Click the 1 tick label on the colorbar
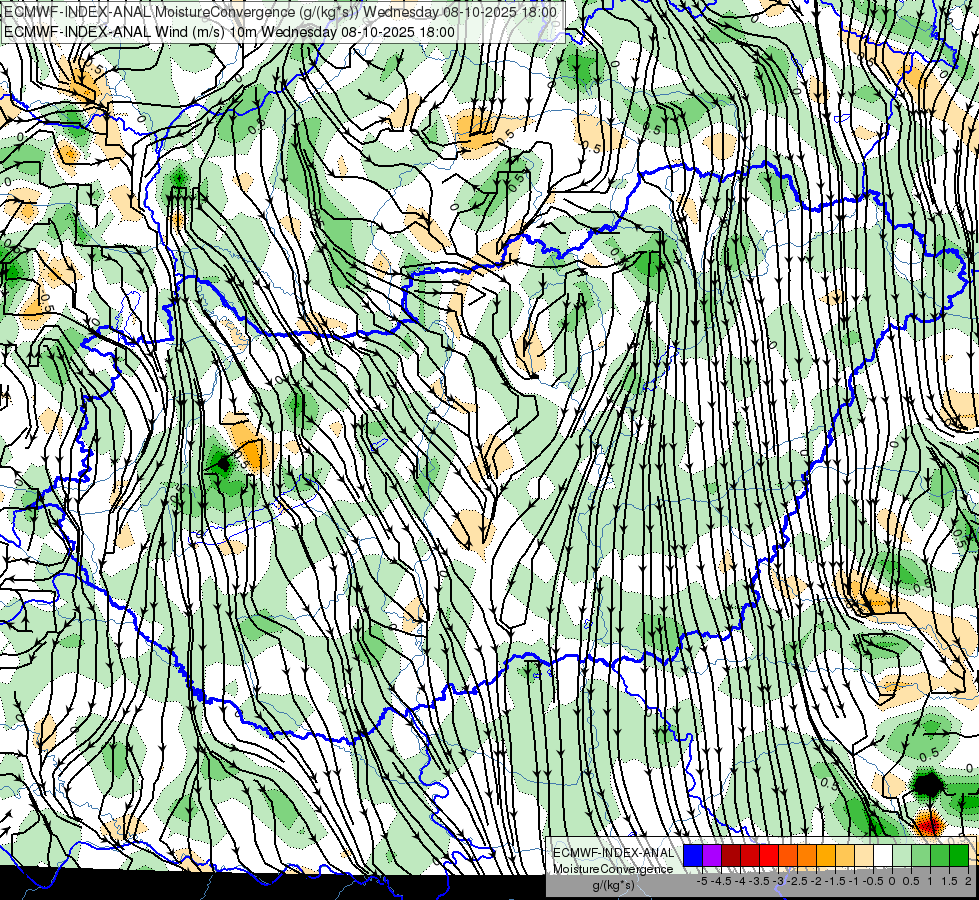The width and height of the screenshot is (979, 900). tap(930, 881)
